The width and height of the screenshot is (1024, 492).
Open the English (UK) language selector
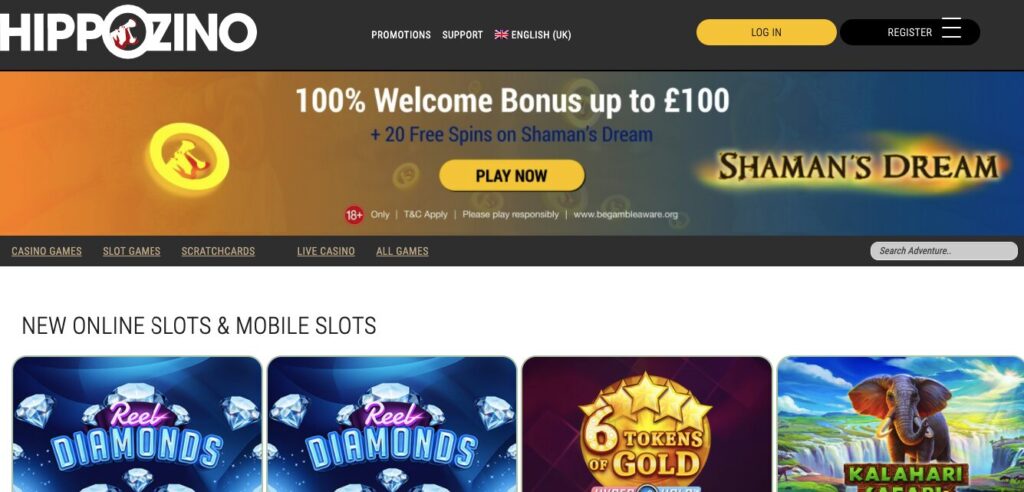click(x=533, y=35)
